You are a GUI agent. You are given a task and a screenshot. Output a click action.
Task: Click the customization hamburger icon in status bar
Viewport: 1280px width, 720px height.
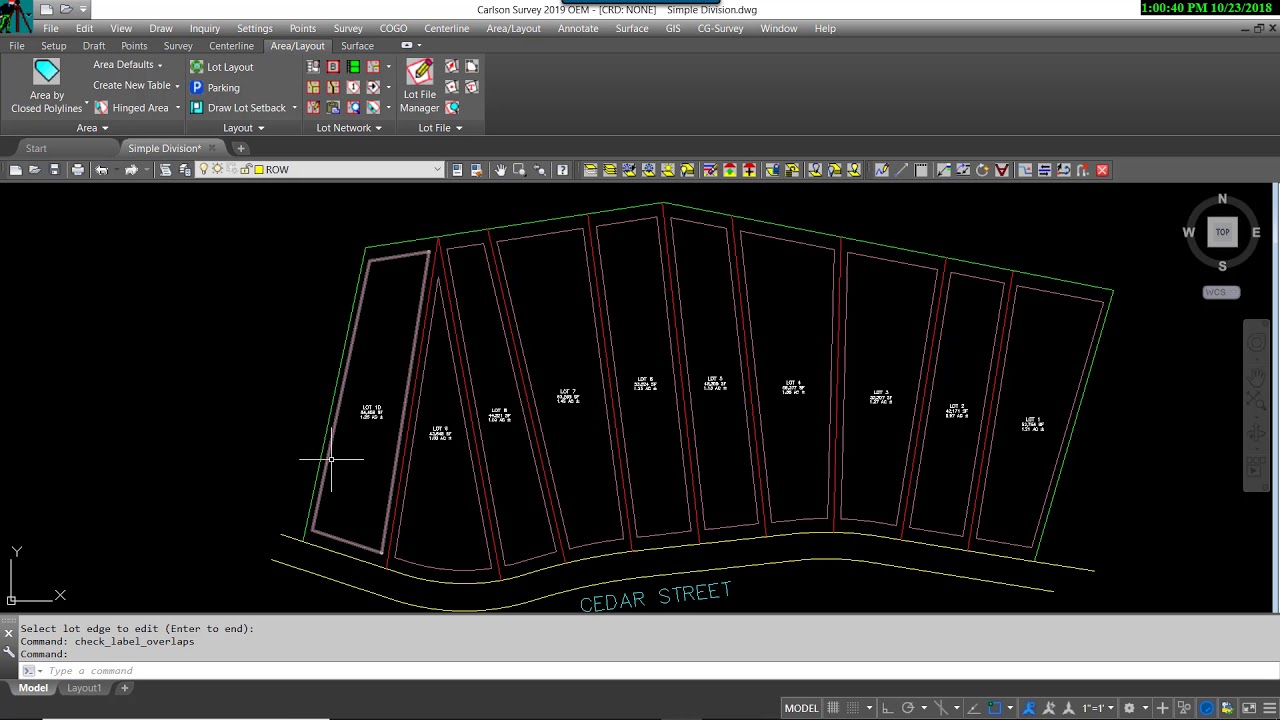(x=1270, y=708)
